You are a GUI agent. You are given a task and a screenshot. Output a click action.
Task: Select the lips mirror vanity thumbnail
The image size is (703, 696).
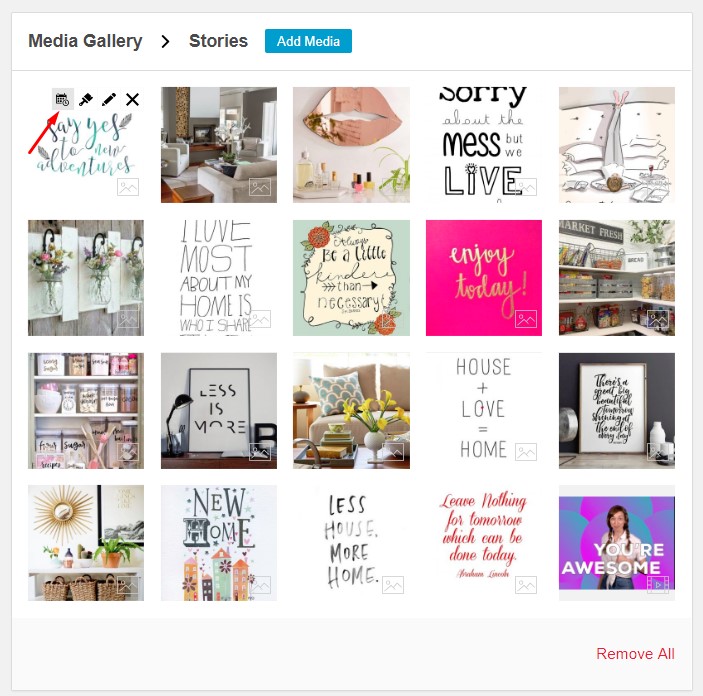coord(351,145)
